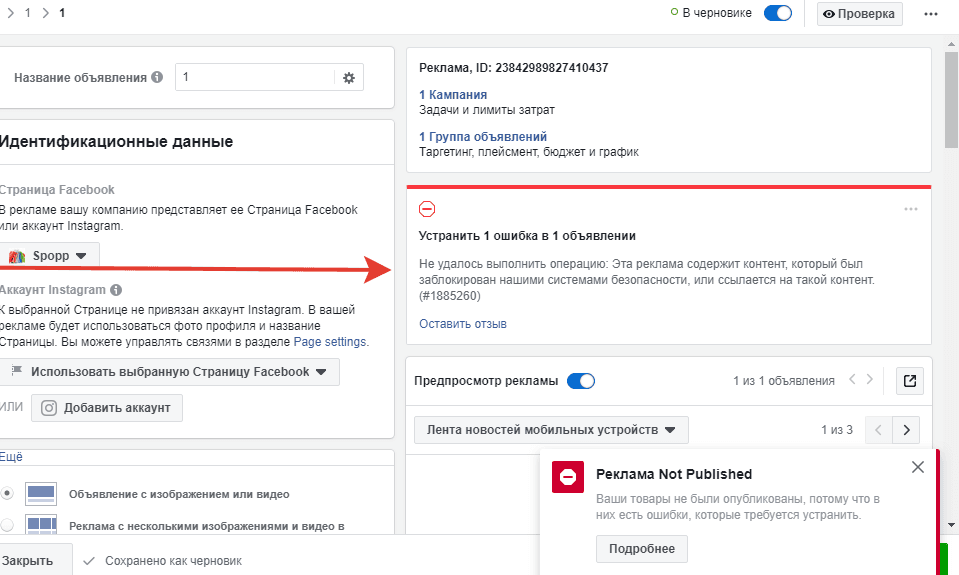Click the info icon next to Аккаунт Instagram
Screen dimensions: 959x575
click(x=117, y=290)
